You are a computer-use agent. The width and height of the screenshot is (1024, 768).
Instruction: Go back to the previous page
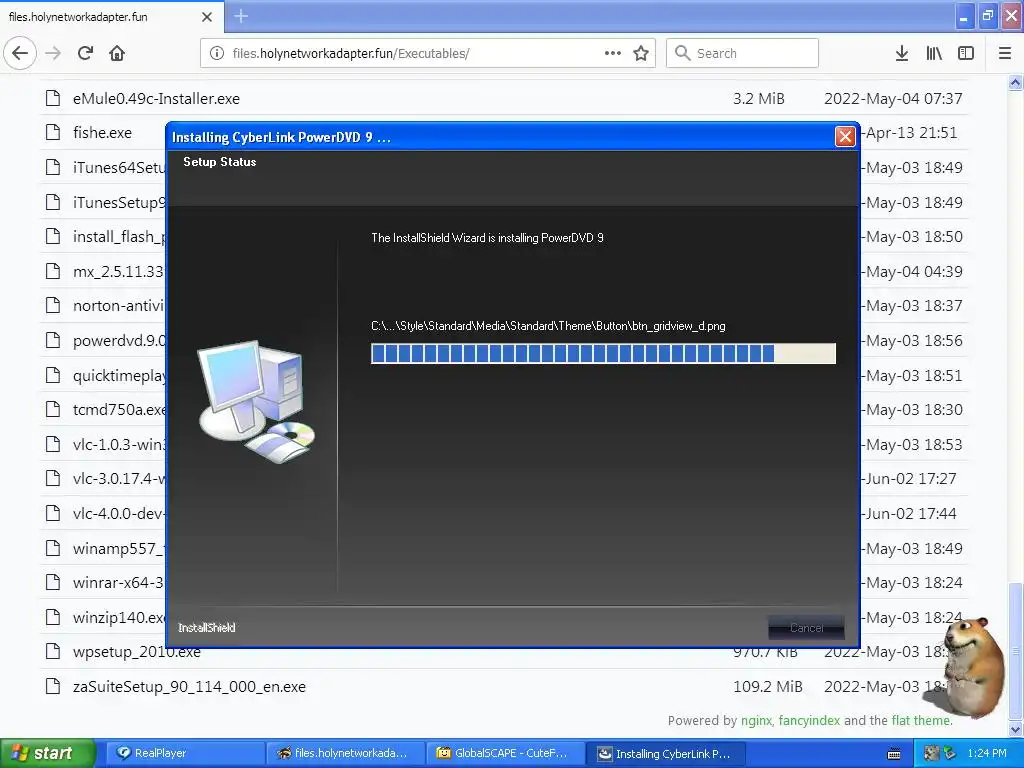(20, 53)
